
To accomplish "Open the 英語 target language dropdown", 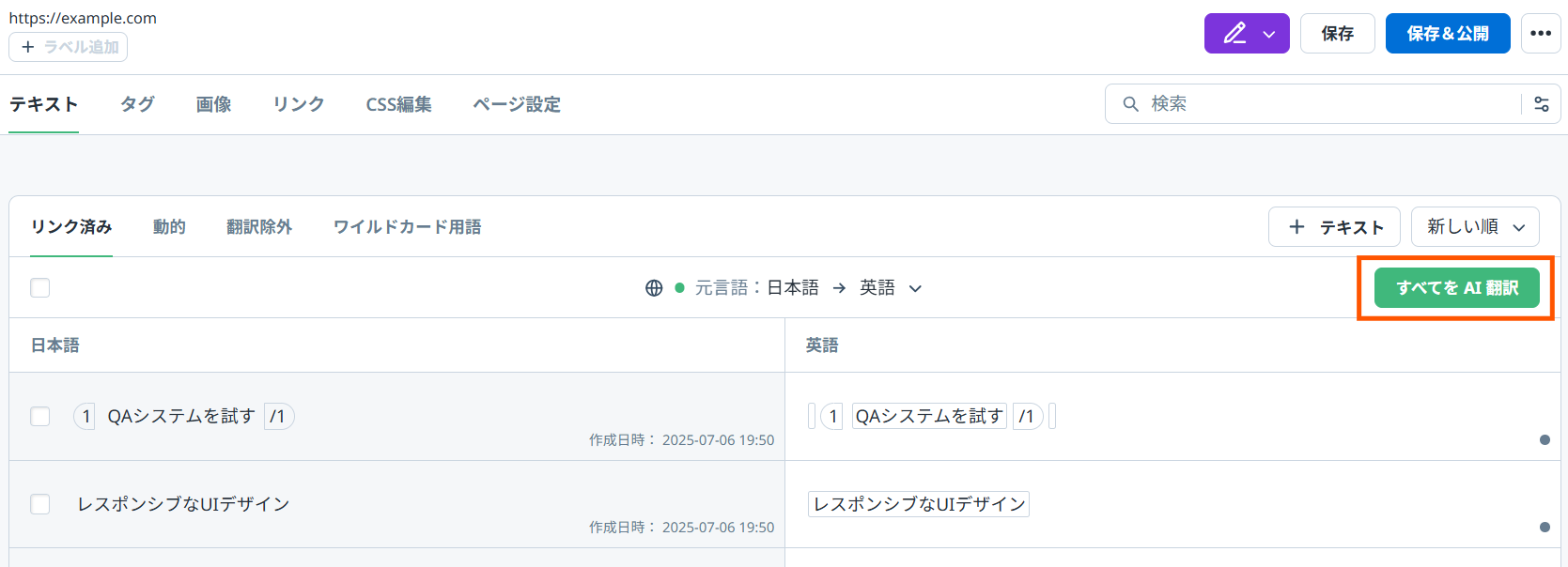I will coord(890,288).
